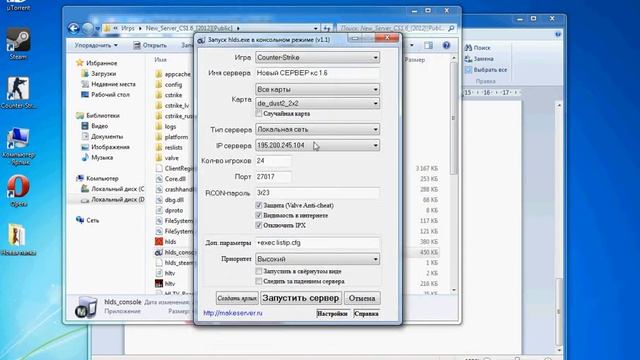Select the dbg.dll file
Image resolution: width=640 pixels, height=360 pixels.
[170, 200]
